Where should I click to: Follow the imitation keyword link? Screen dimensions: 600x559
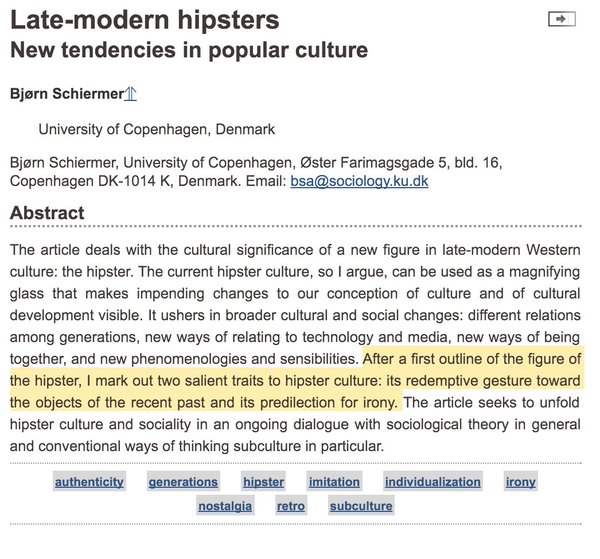(334, 481)
